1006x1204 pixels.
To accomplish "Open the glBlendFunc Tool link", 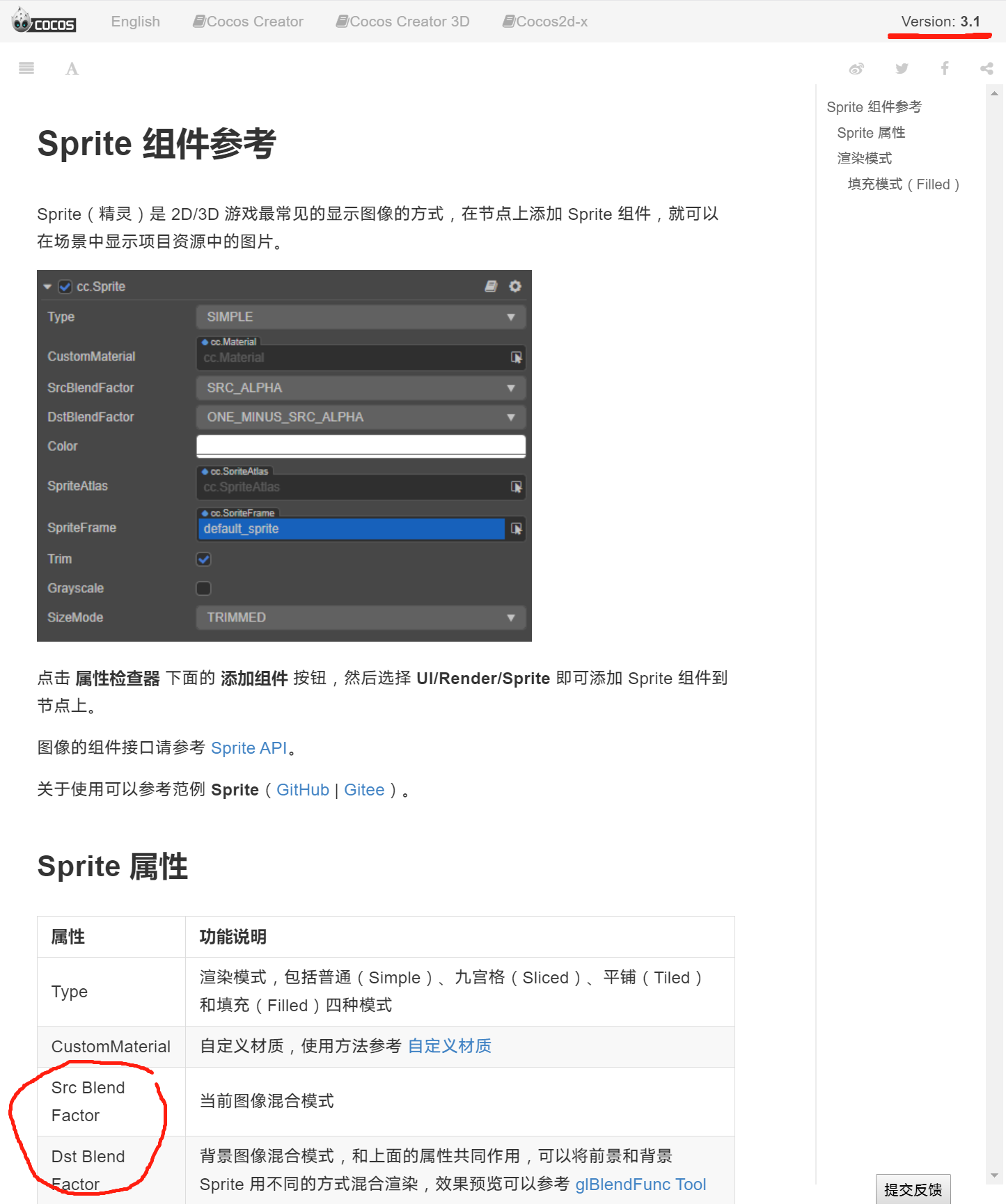I will click(640, 1185).
